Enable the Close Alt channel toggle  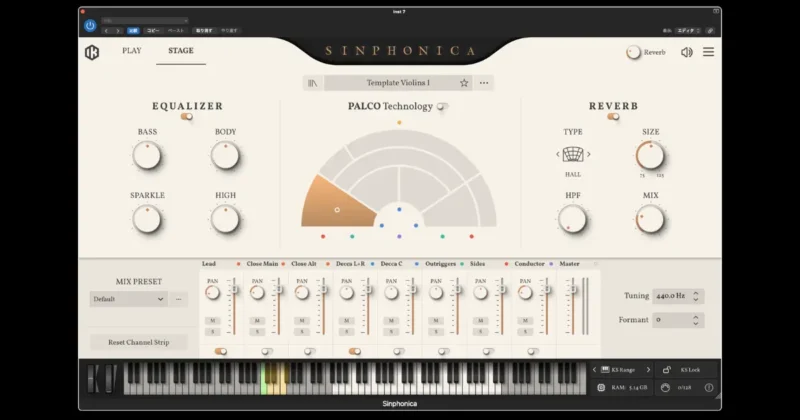click(309, 351)
